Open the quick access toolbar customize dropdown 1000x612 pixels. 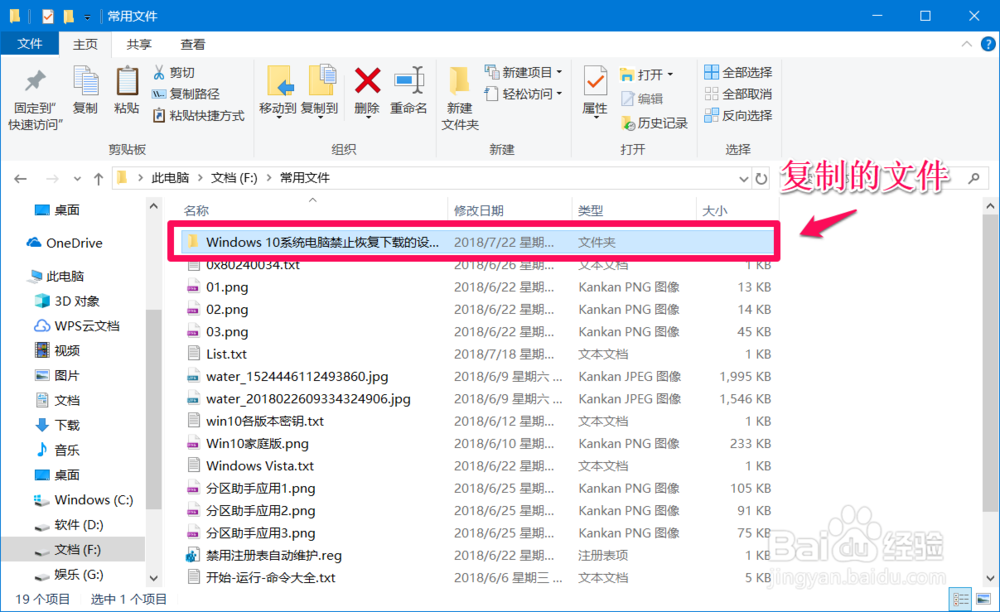[87, 17]
